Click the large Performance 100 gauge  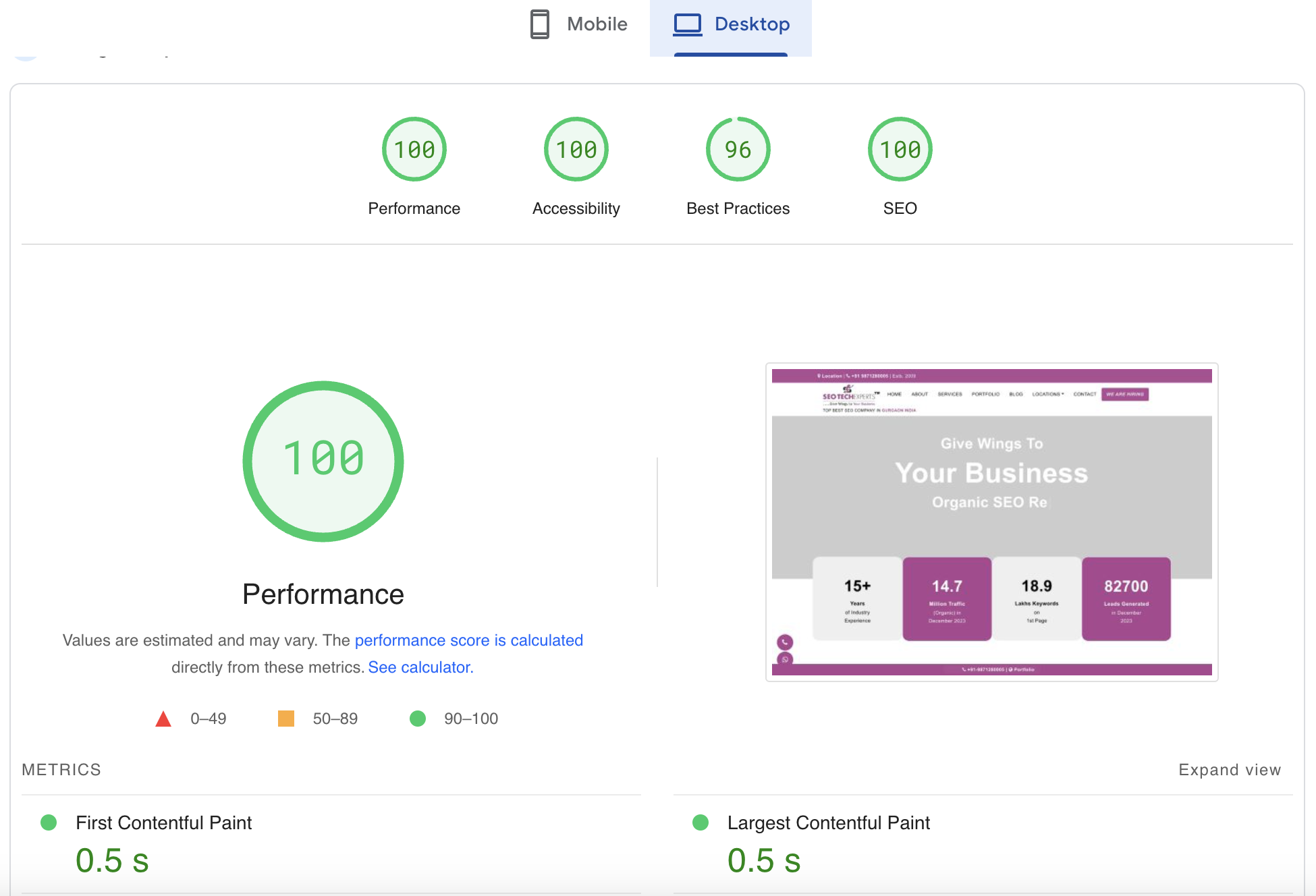click(x=323, y=461)
